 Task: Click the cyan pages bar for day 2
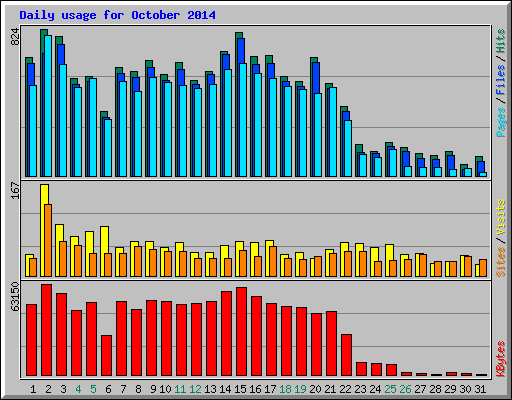coord(48,106)
